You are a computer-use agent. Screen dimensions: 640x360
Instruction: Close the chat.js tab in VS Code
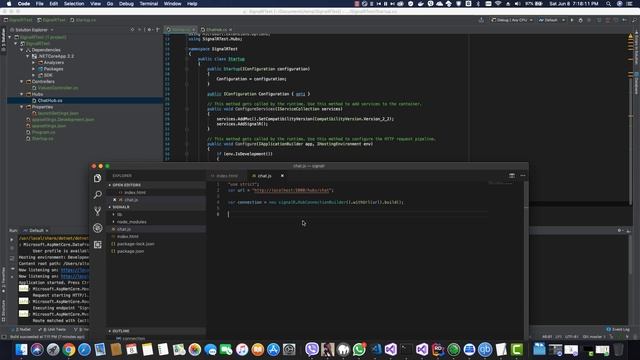coord(282,176)
